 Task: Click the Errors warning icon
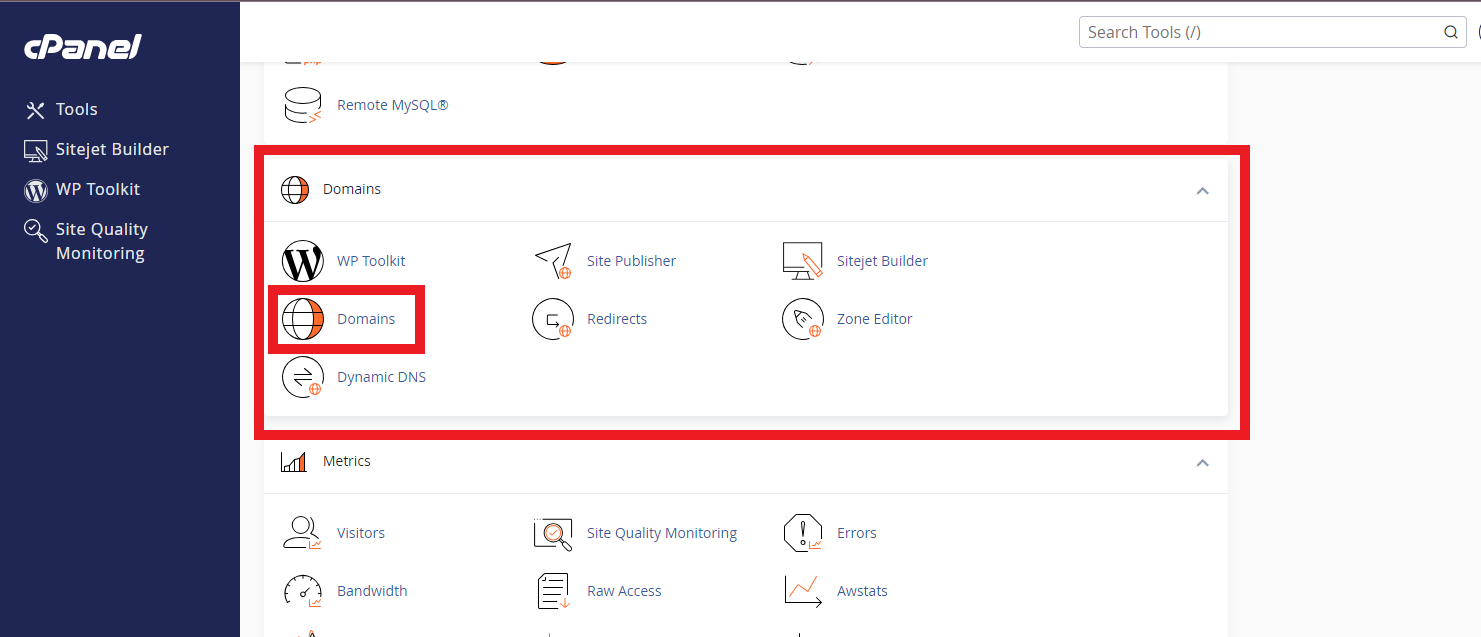pyautogui.click(x=803, y=533)
